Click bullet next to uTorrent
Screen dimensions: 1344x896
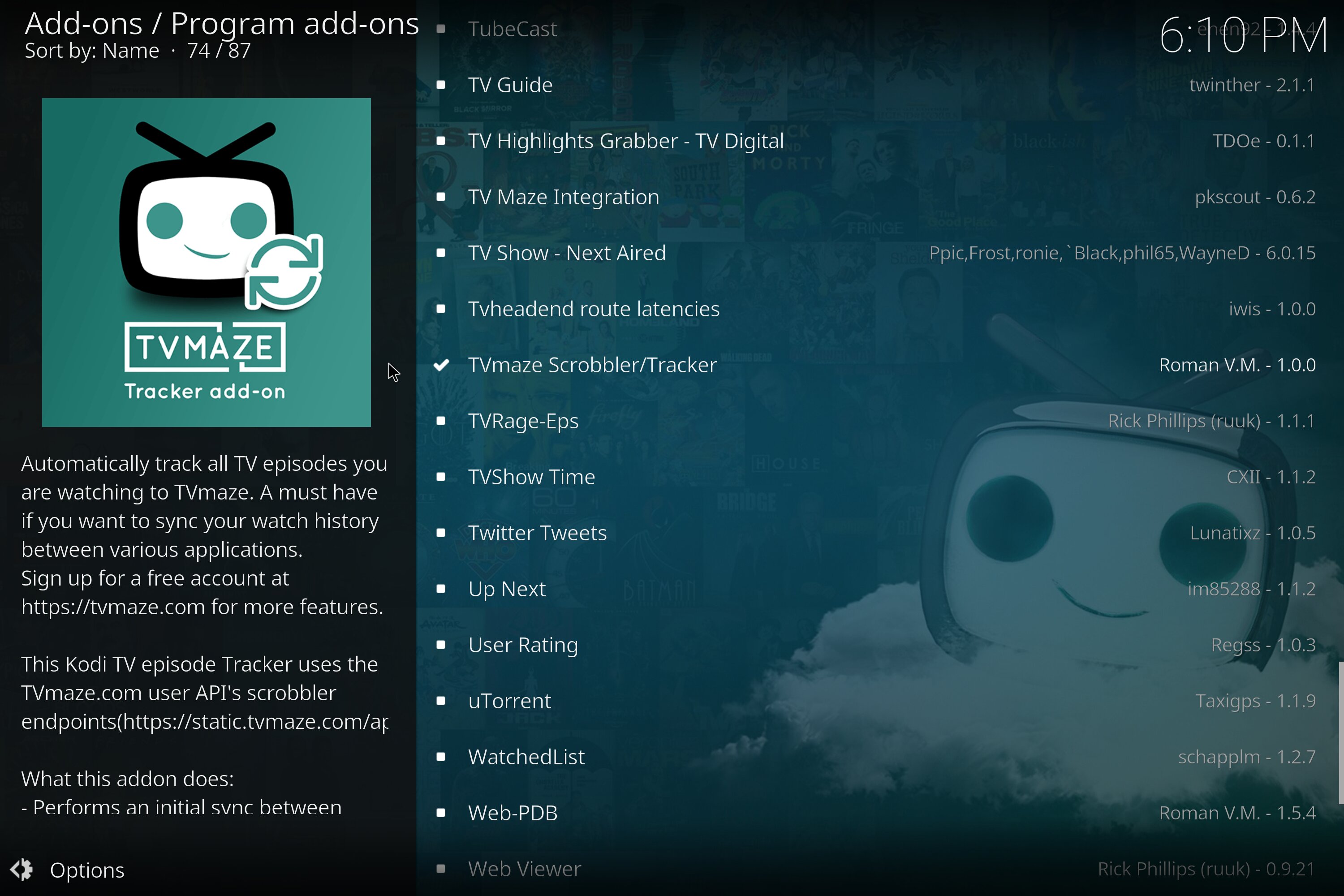[x=441, y=701]
